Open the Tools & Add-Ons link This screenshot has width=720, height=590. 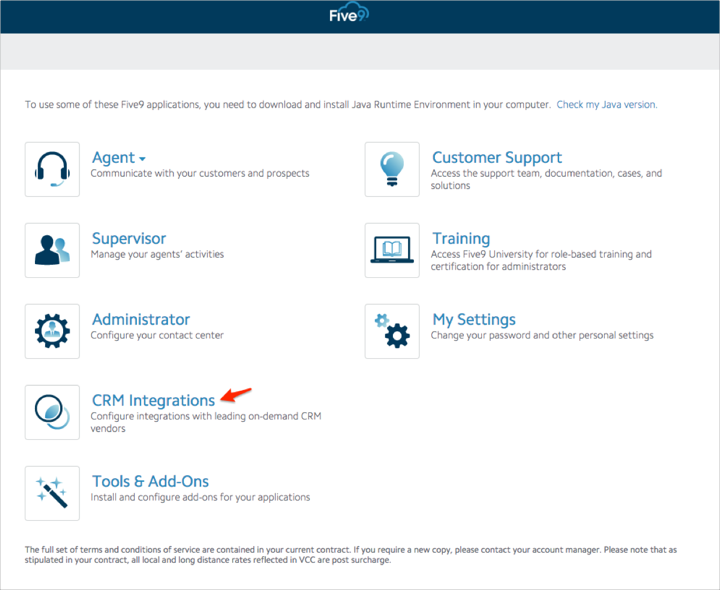pos(150,482)
